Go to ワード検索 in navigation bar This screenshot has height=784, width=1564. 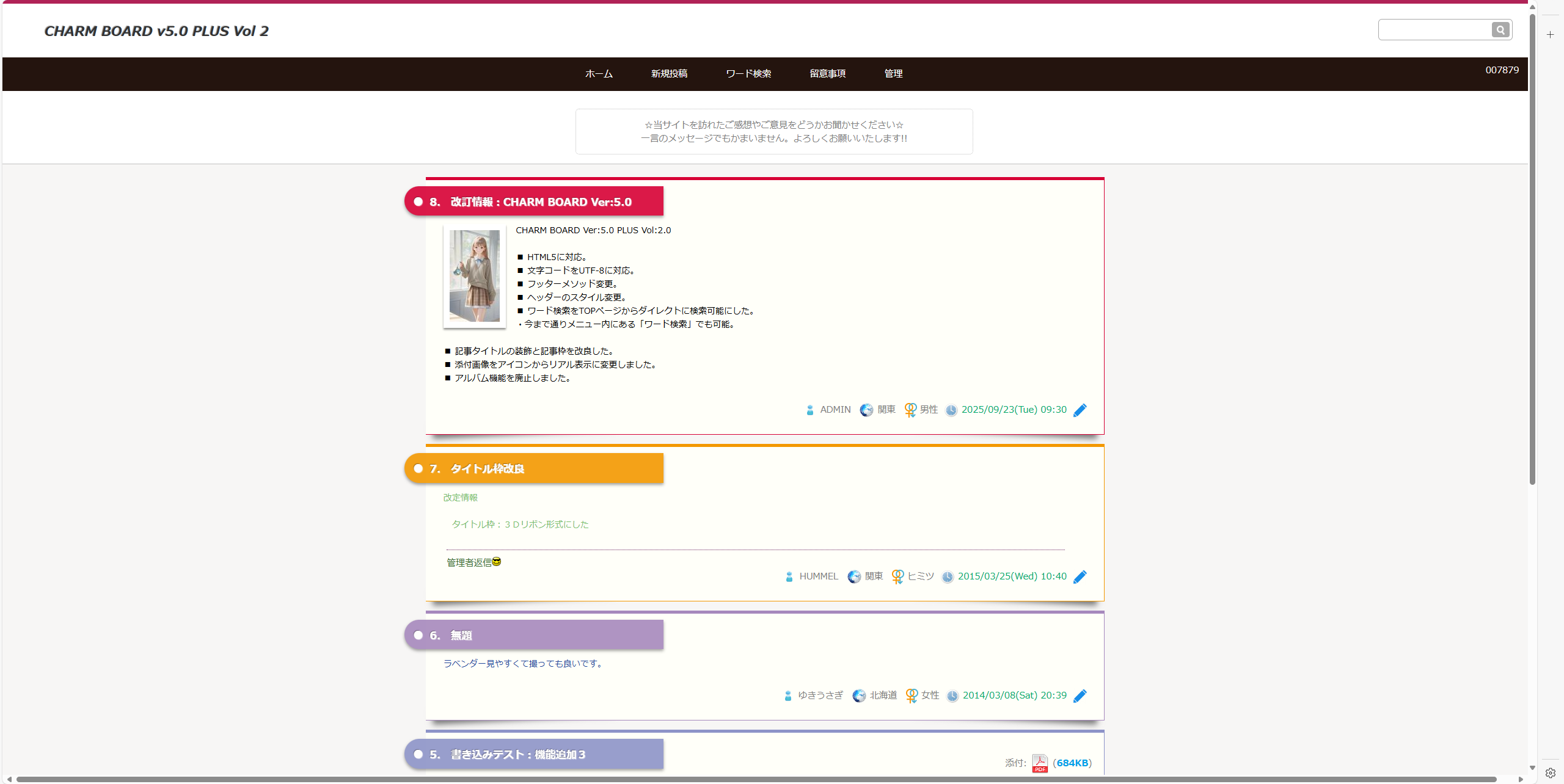748,74
